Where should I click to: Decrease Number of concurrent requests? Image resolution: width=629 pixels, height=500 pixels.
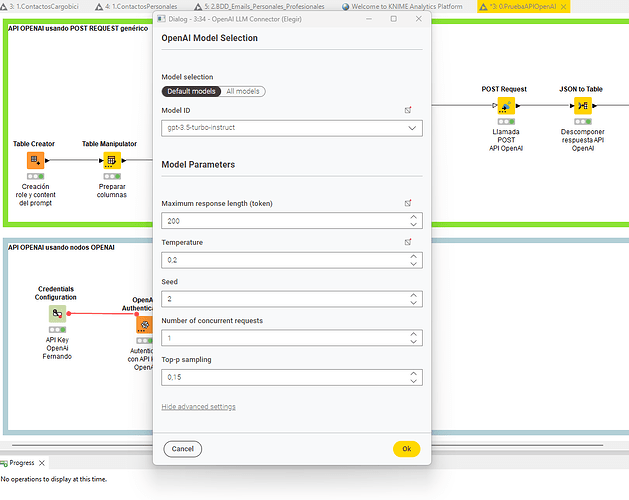pos(413,341)
